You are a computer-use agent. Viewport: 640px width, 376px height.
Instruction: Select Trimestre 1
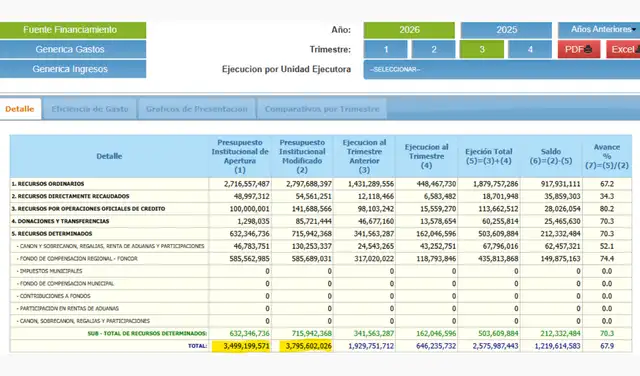pos(385,49)
